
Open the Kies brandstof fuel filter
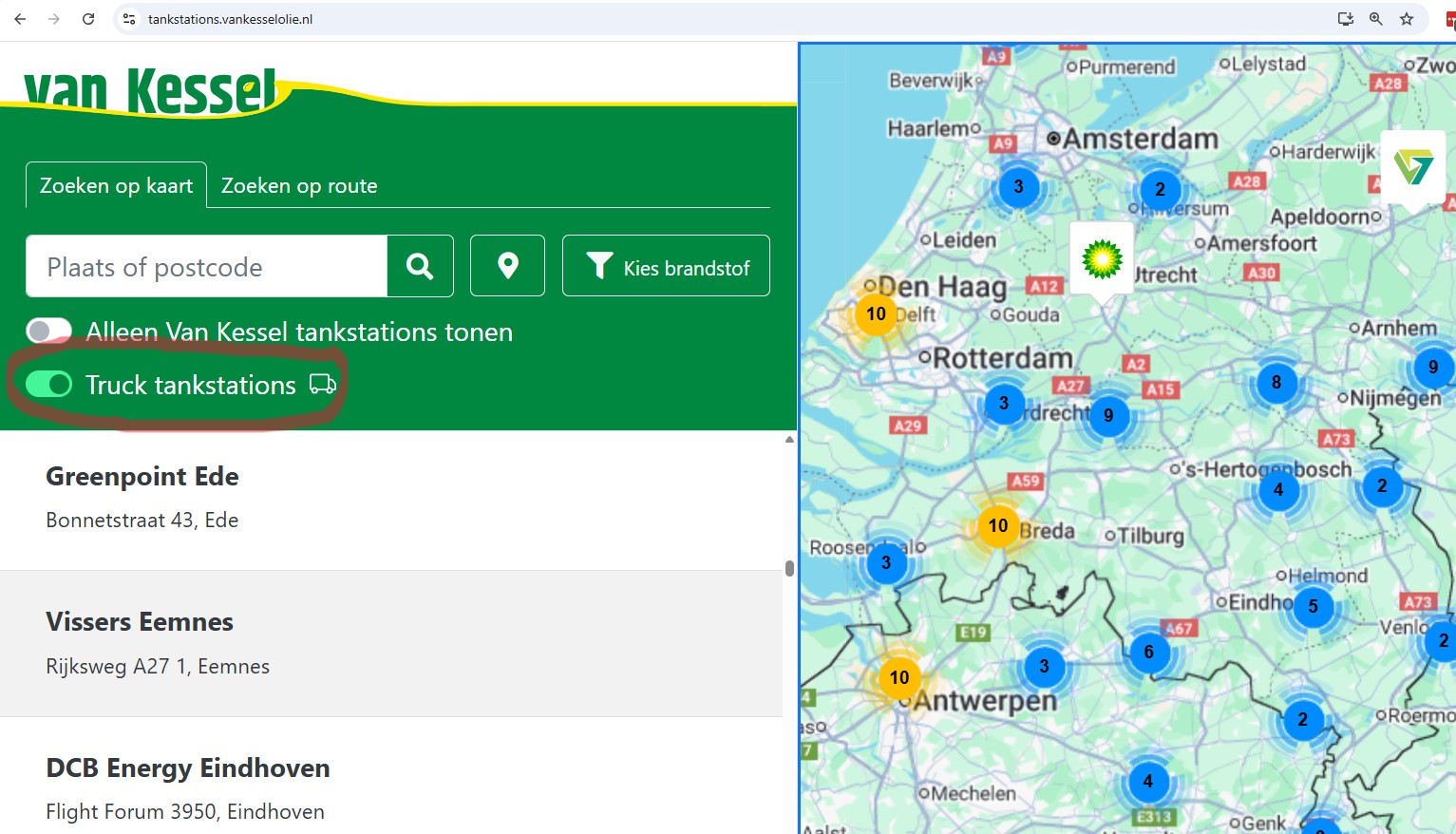(x=666, y=266)
